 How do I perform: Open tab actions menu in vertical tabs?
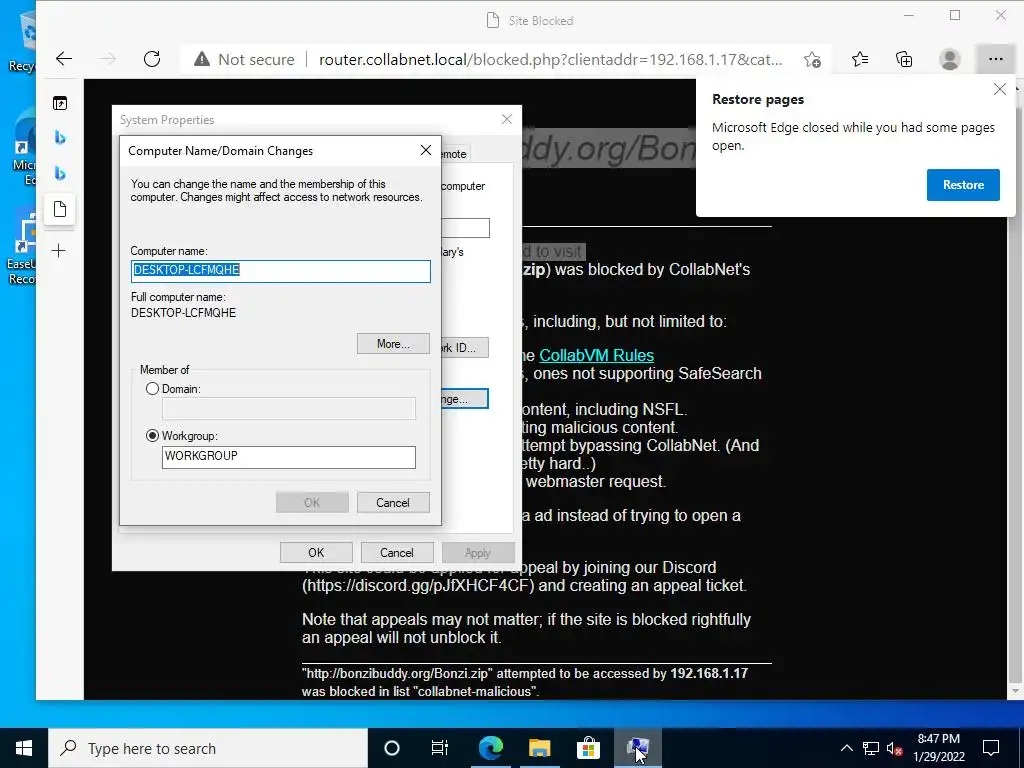[x=59, y=103]
